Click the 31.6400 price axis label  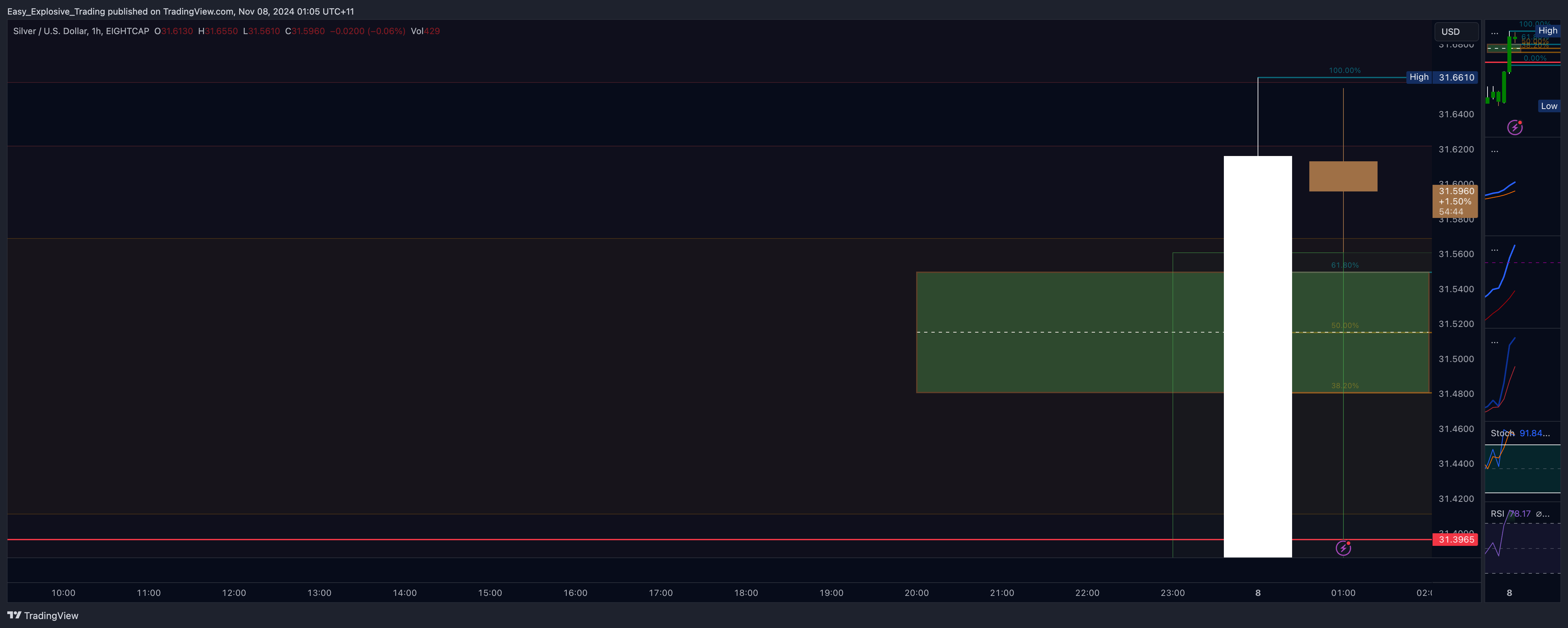1456,114
